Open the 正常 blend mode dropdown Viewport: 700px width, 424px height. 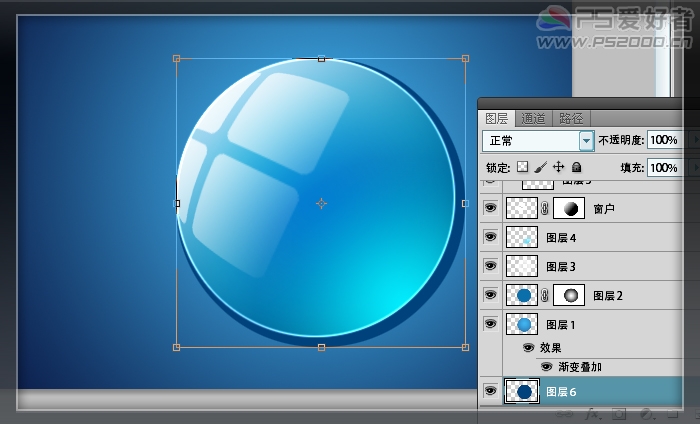[538, 141]
